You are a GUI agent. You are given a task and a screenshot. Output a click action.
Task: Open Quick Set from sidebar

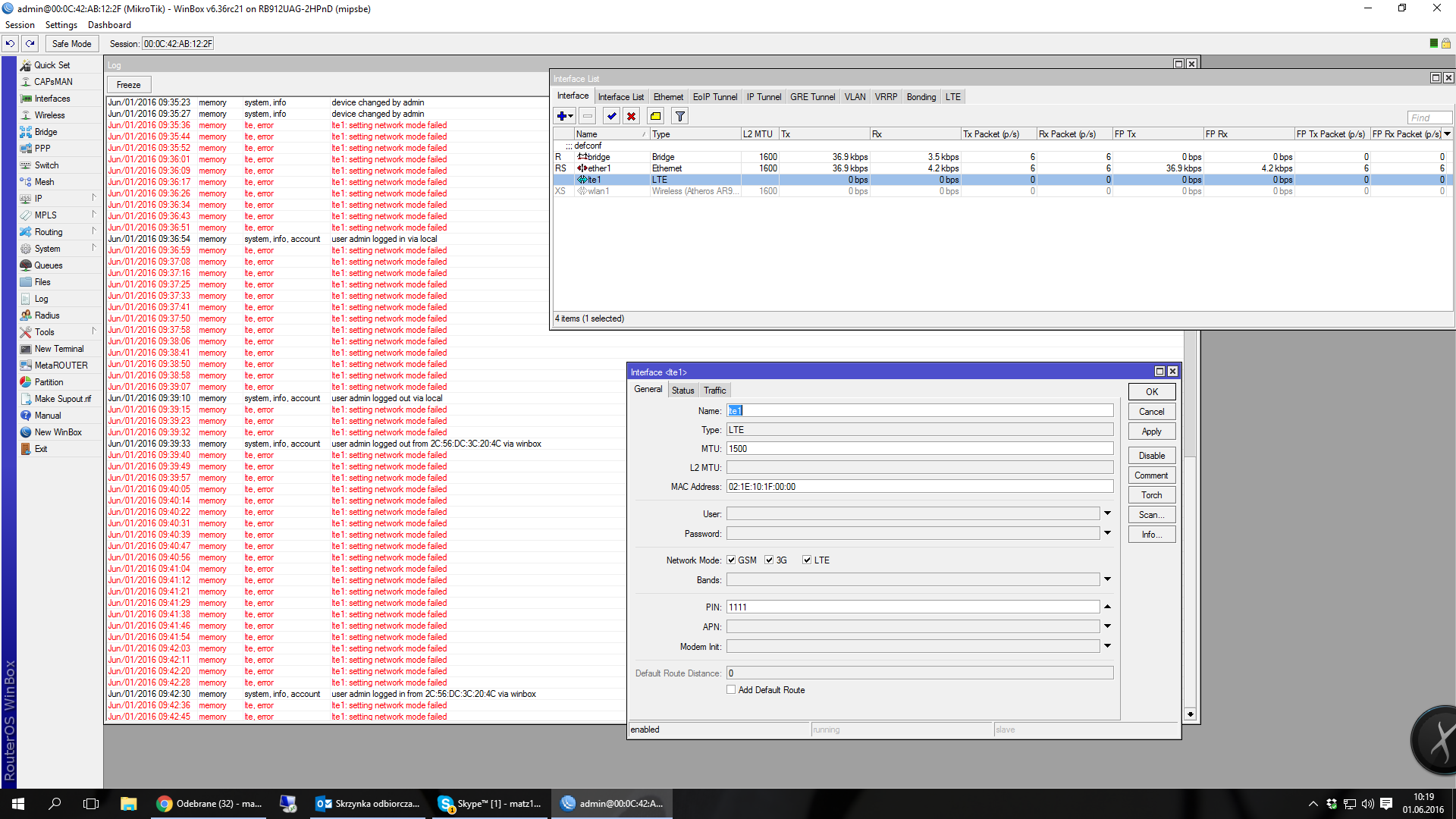(x=52, y=65)
